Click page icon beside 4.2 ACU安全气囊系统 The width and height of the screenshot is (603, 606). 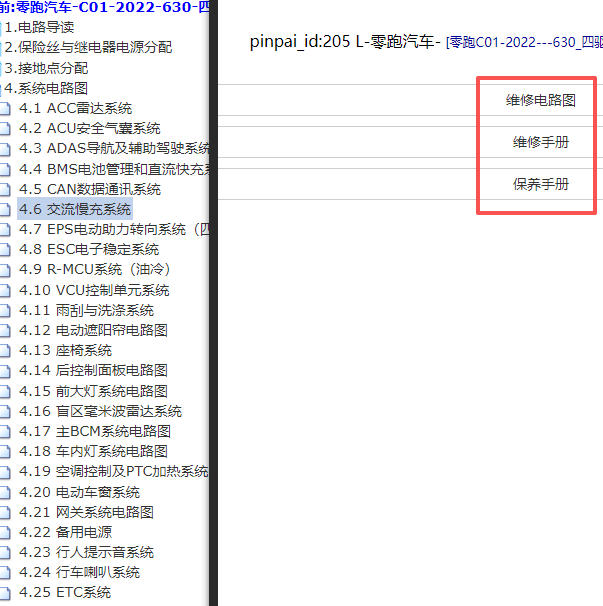click(5, 129)
